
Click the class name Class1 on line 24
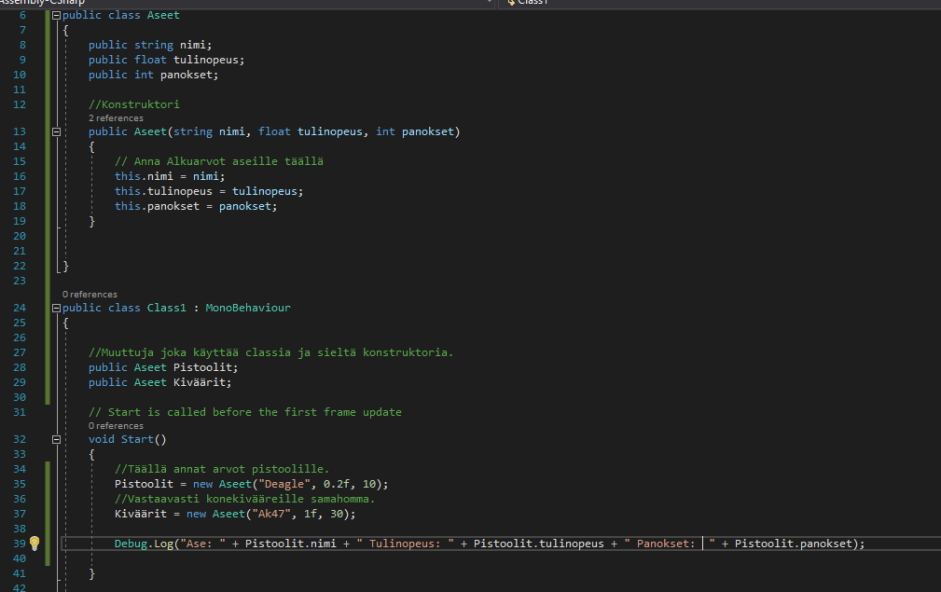tap(166, 307)
